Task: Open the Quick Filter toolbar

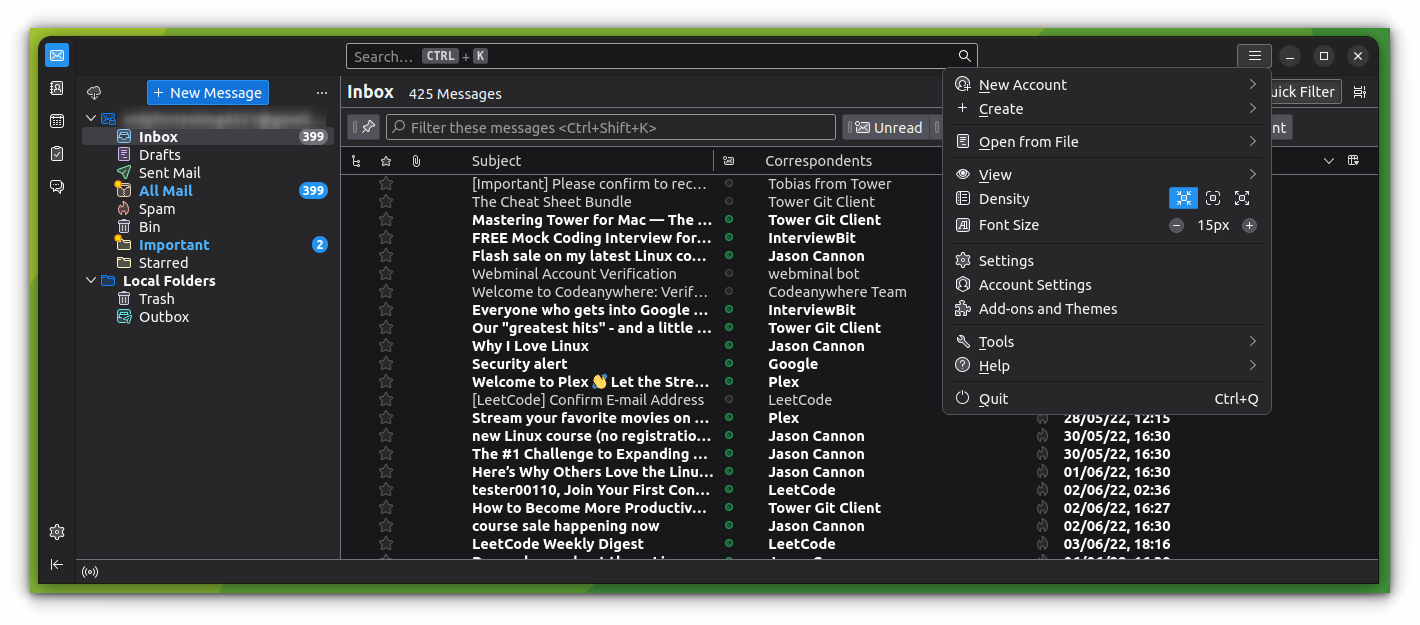Action: (x=1302, y=91)
